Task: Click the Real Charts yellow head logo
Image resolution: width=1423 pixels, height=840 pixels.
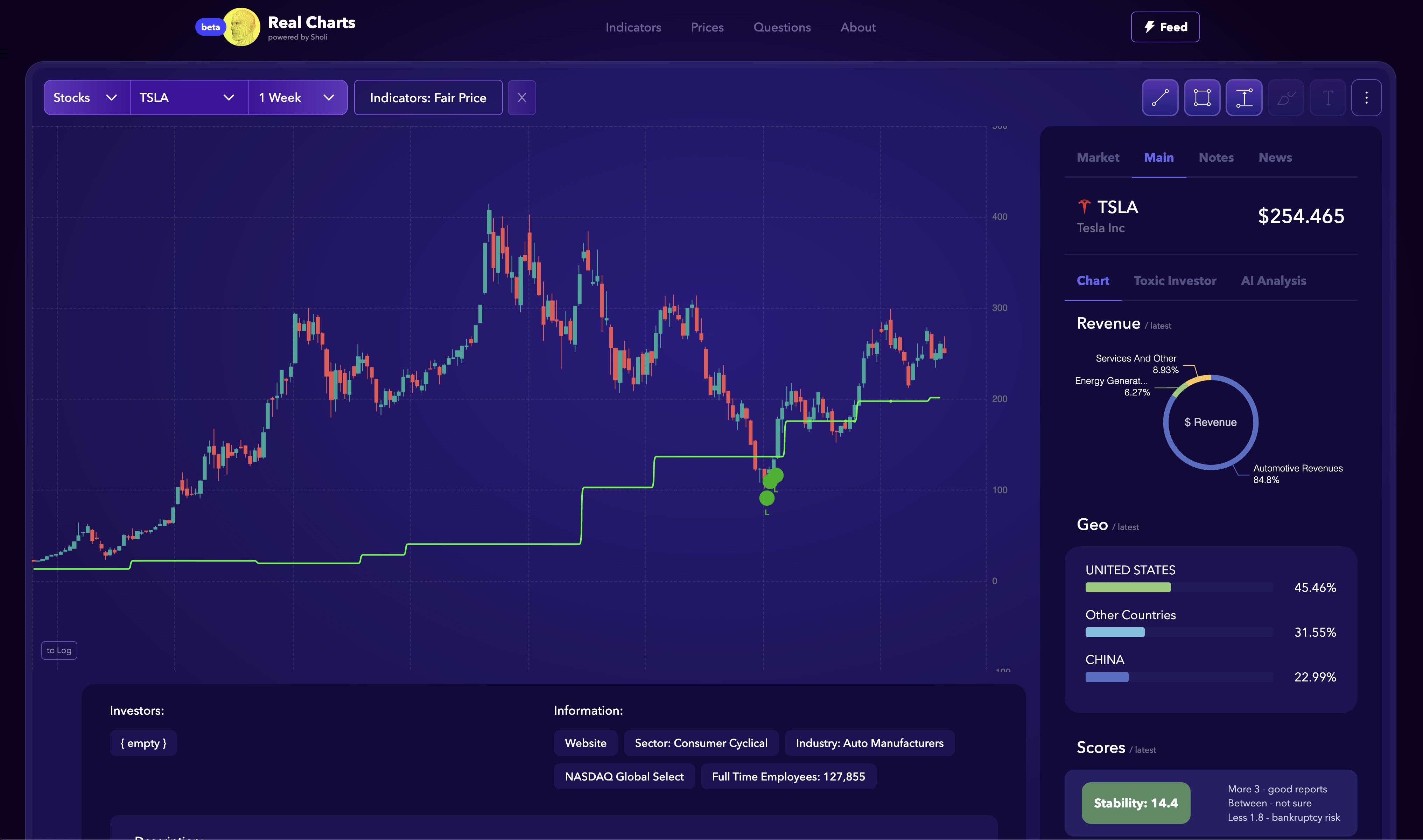Action: tap(242, 27)
